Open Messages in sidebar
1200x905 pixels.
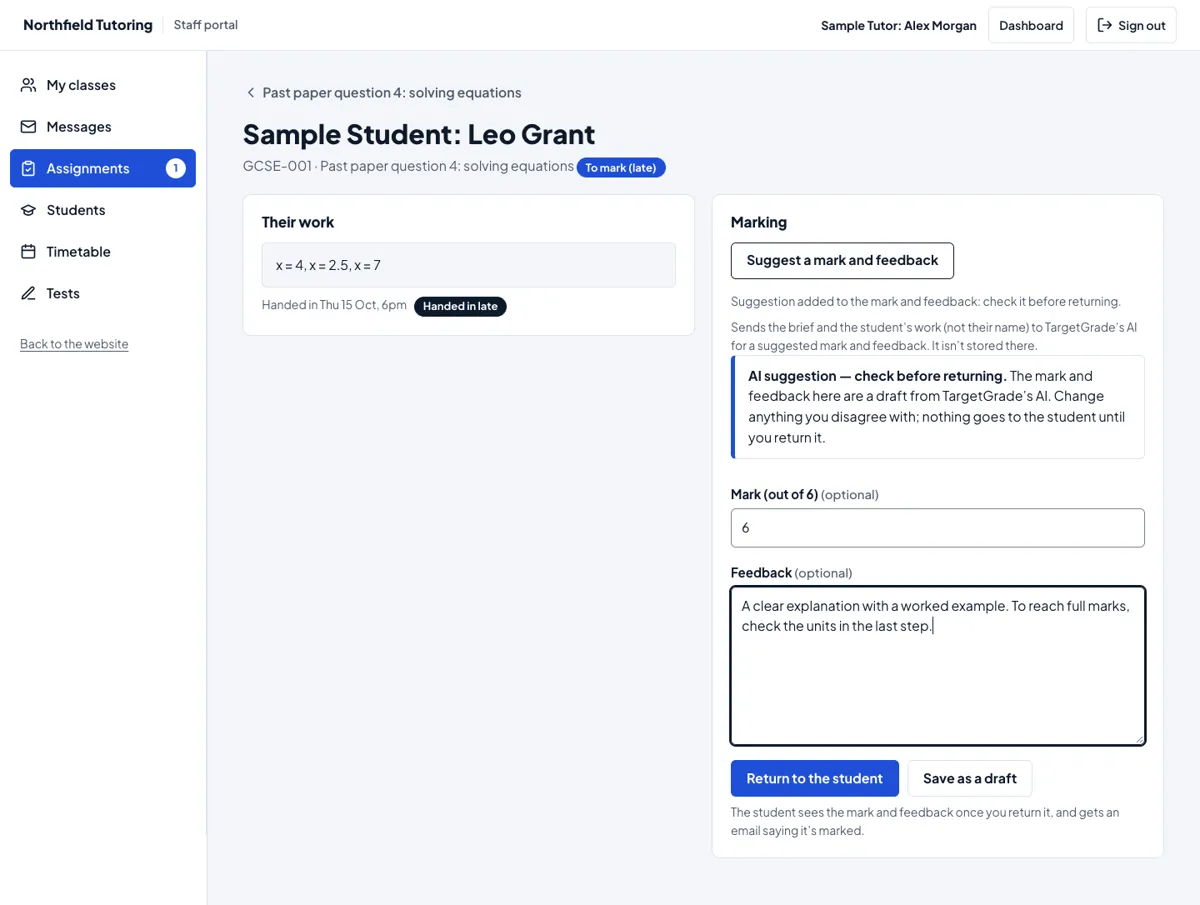[103, 127]
